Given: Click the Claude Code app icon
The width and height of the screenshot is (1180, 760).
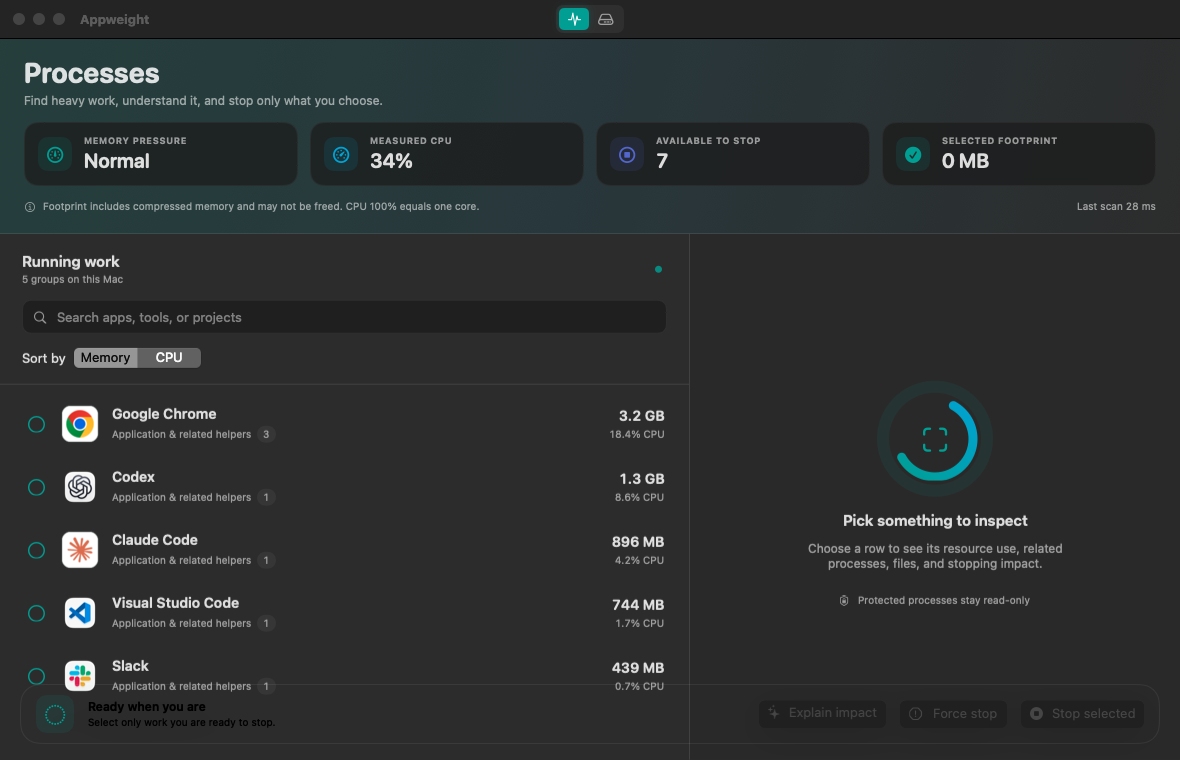Looking at the screenshot, I should click(x=80, y=550).
